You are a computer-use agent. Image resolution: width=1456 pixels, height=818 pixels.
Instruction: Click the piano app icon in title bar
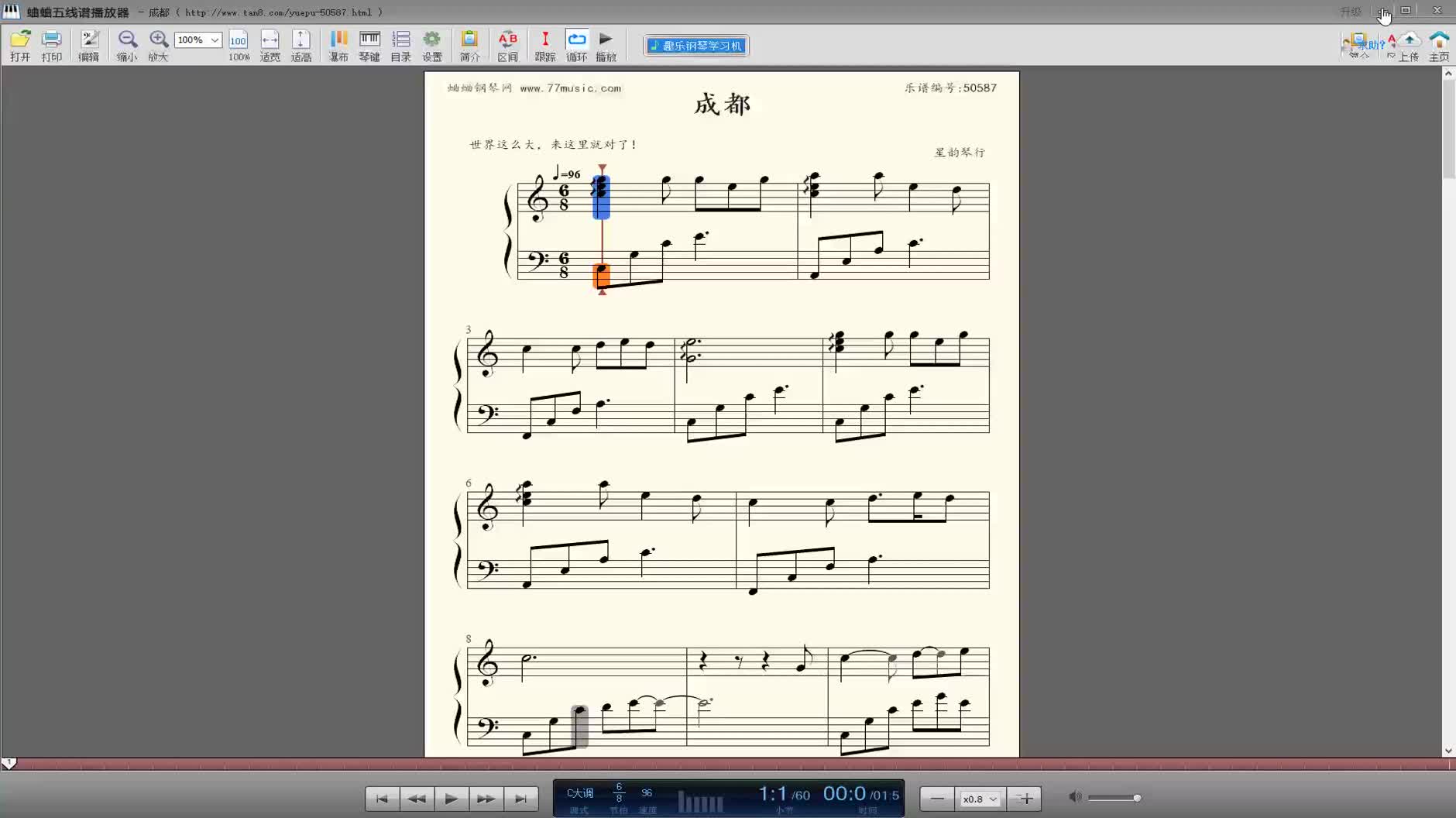pyautogui.click(x=11, y=11)
